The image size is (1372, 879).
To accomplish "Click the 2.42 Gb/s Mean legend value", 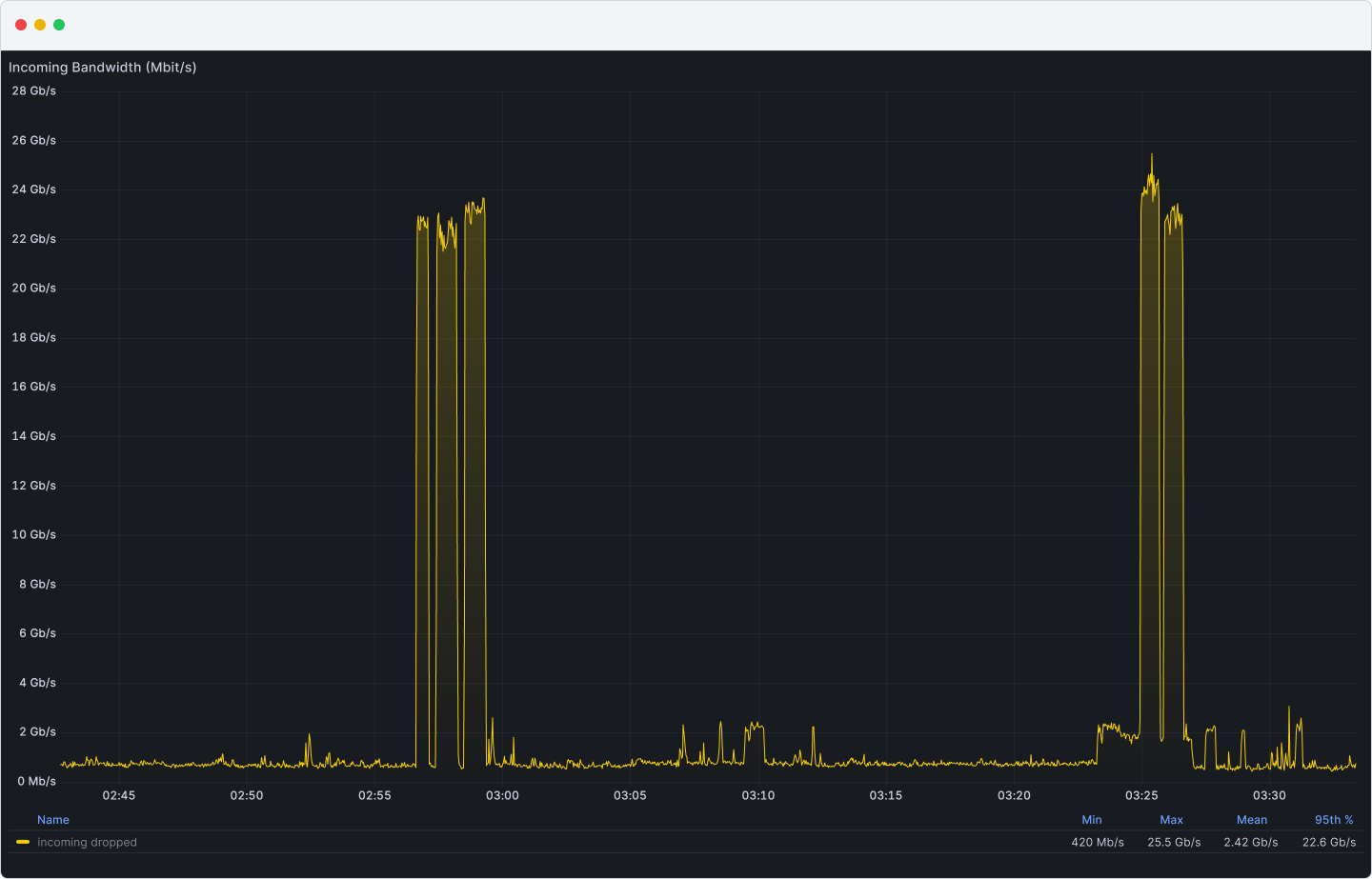I will [x=1250, y=843].
